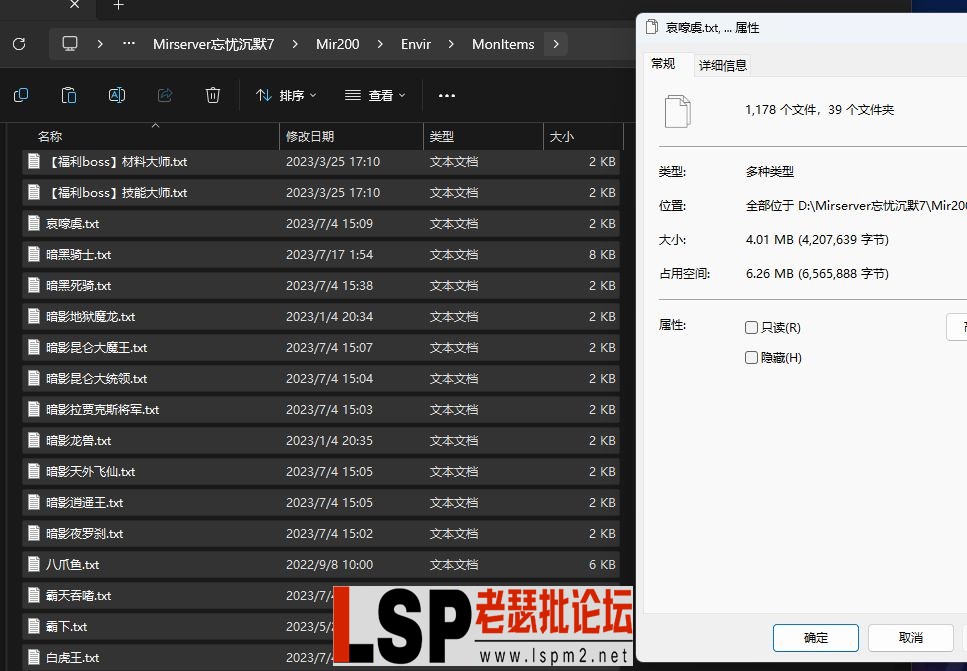
Task: Select the file 【福利boss】技能大师.txt
Action: pos(321,192)
